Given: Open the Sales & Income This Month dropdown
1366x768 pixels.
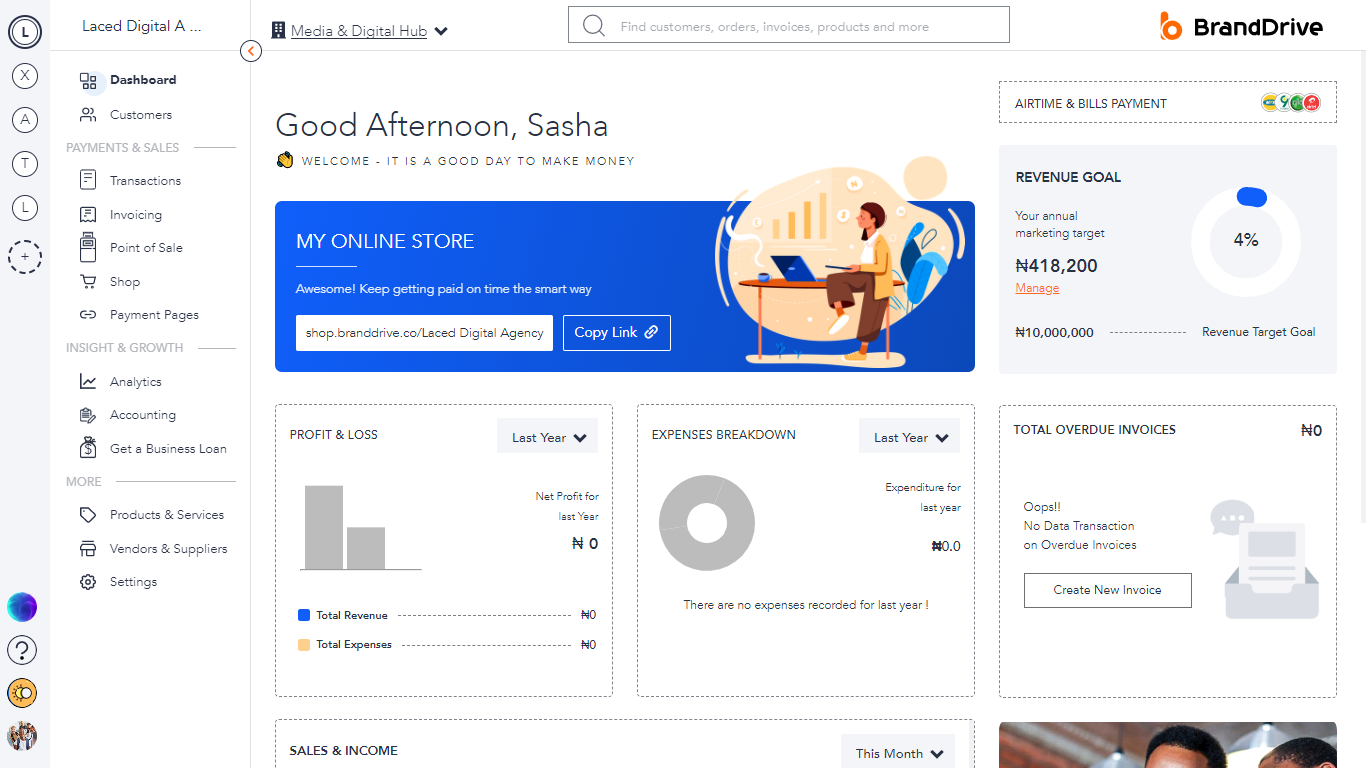Looking at the screenshot, I should pyautogui.click(x=897, y=752).
